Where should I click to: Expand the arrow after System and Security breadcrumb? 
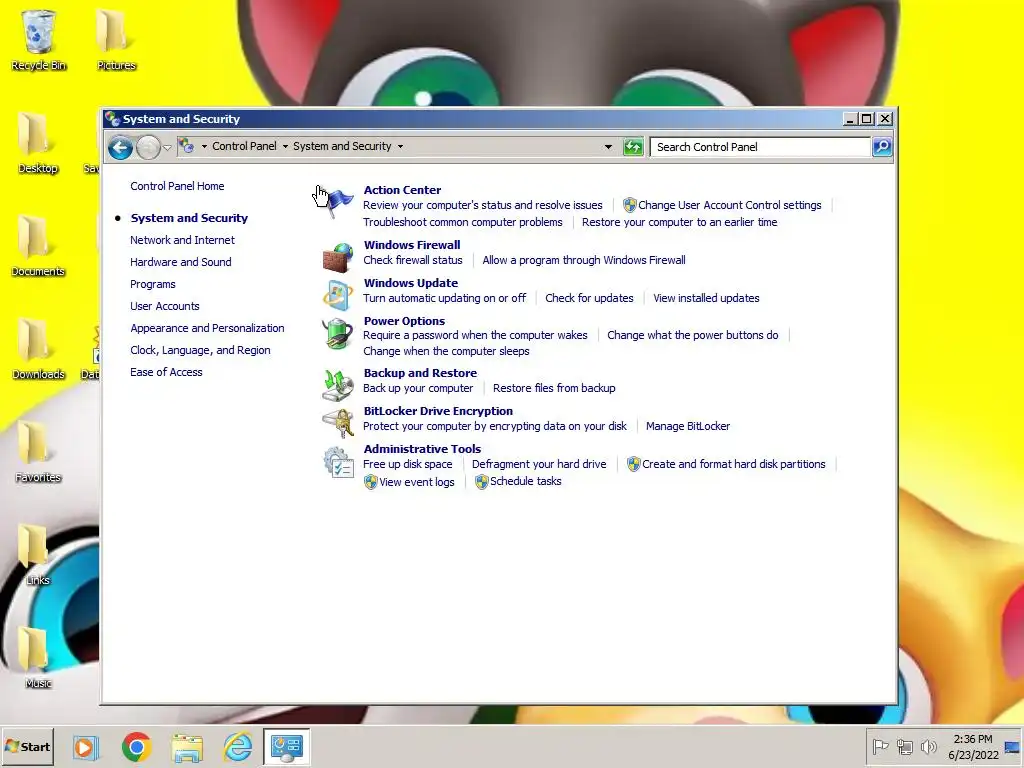[x=400, y=146]
